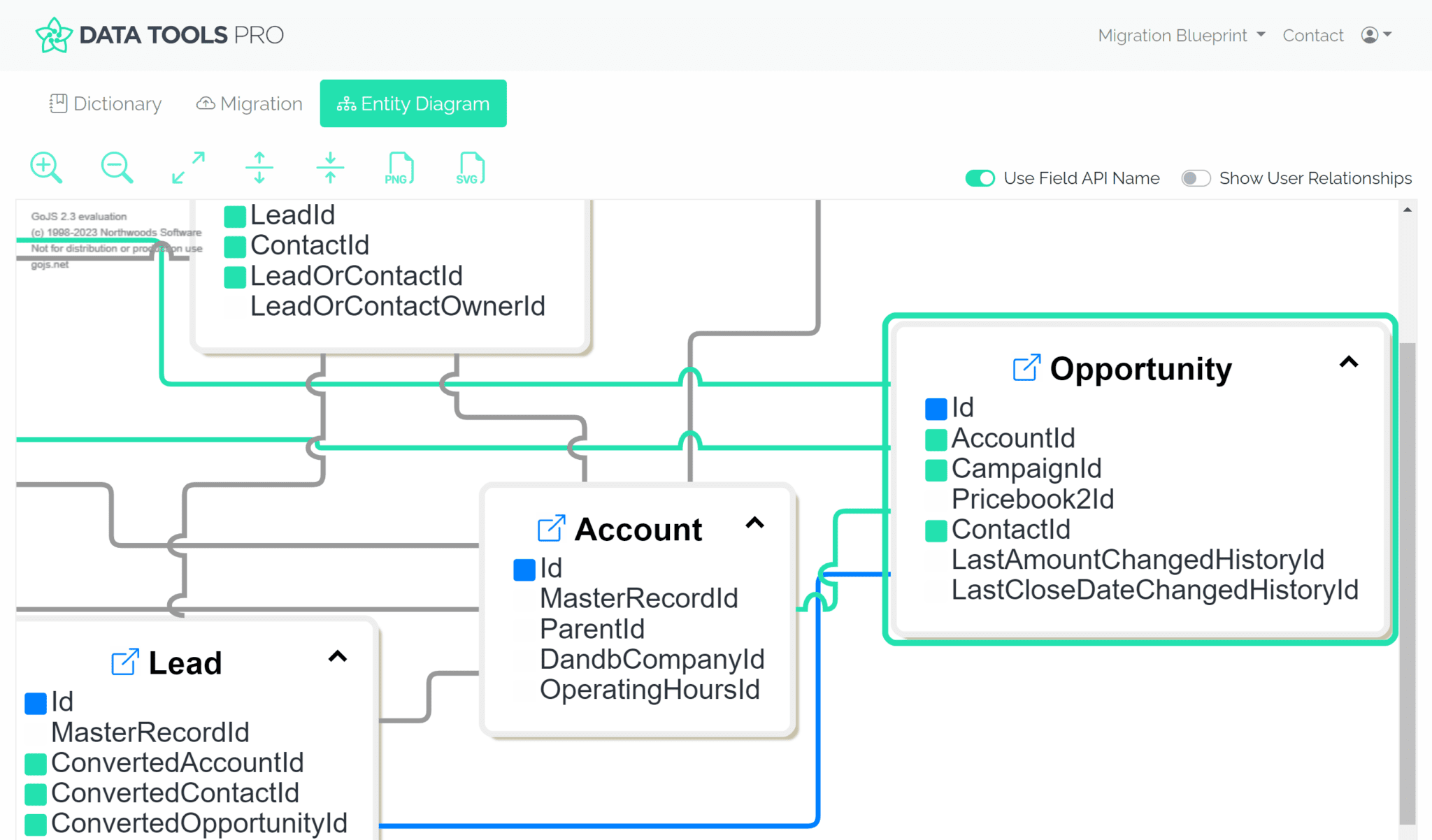
Task: Switch to the Migration tab
Action: 249,103
